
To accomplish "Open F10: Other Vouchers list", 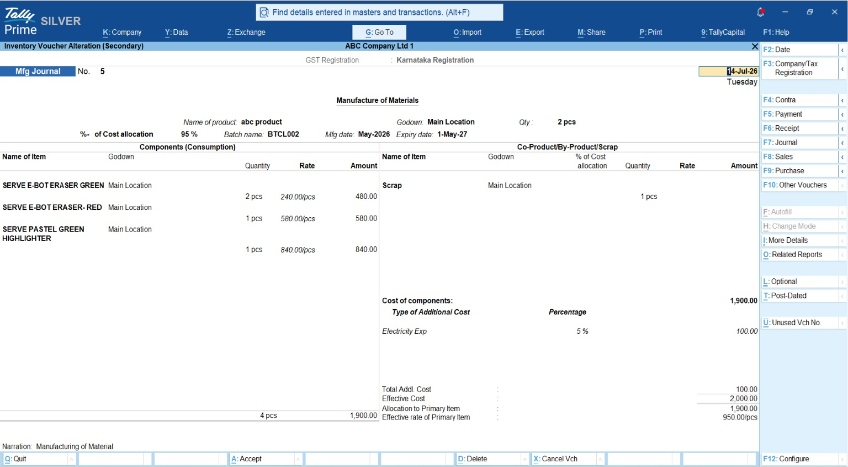I will [800, 185].
